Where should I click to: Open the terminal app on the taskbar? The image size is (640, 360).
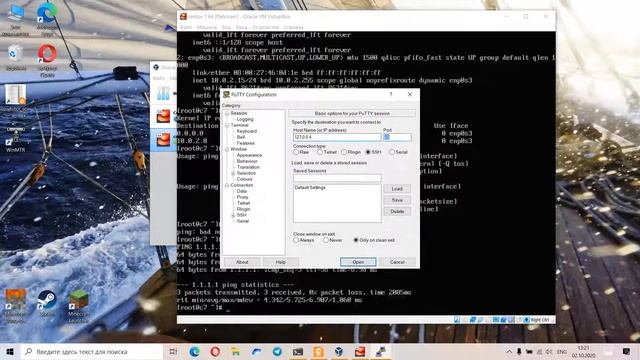click(x=298, y=351)
